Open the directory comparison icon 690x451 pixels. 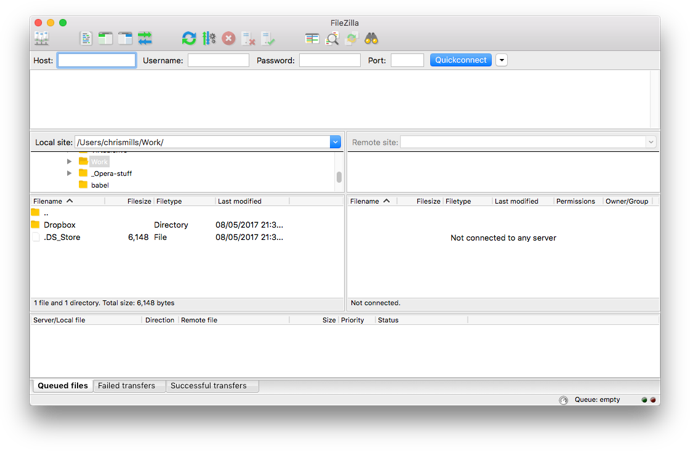click(312, 39)
